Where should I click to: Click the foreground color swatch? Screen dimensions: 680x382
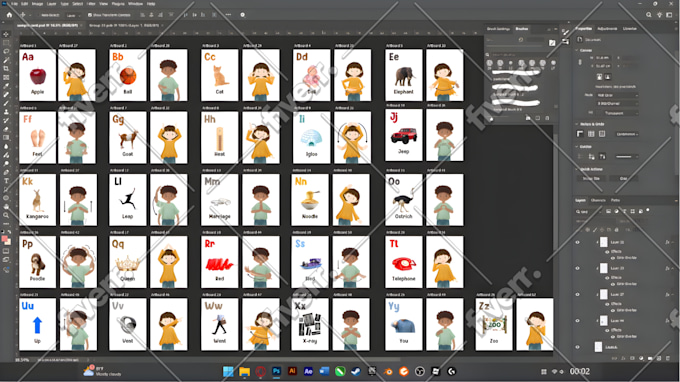coord(4,238)
